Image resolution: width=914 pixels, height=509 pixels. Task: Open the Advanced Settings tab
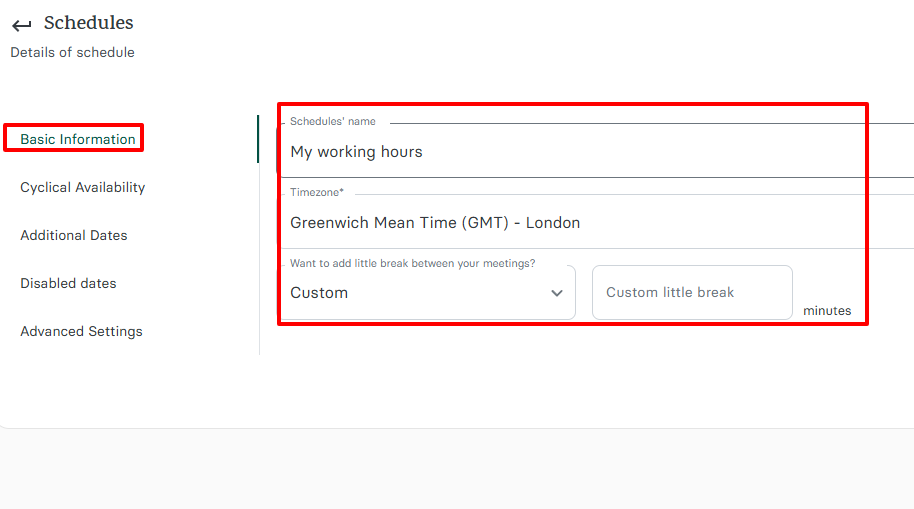coord(81,331)
